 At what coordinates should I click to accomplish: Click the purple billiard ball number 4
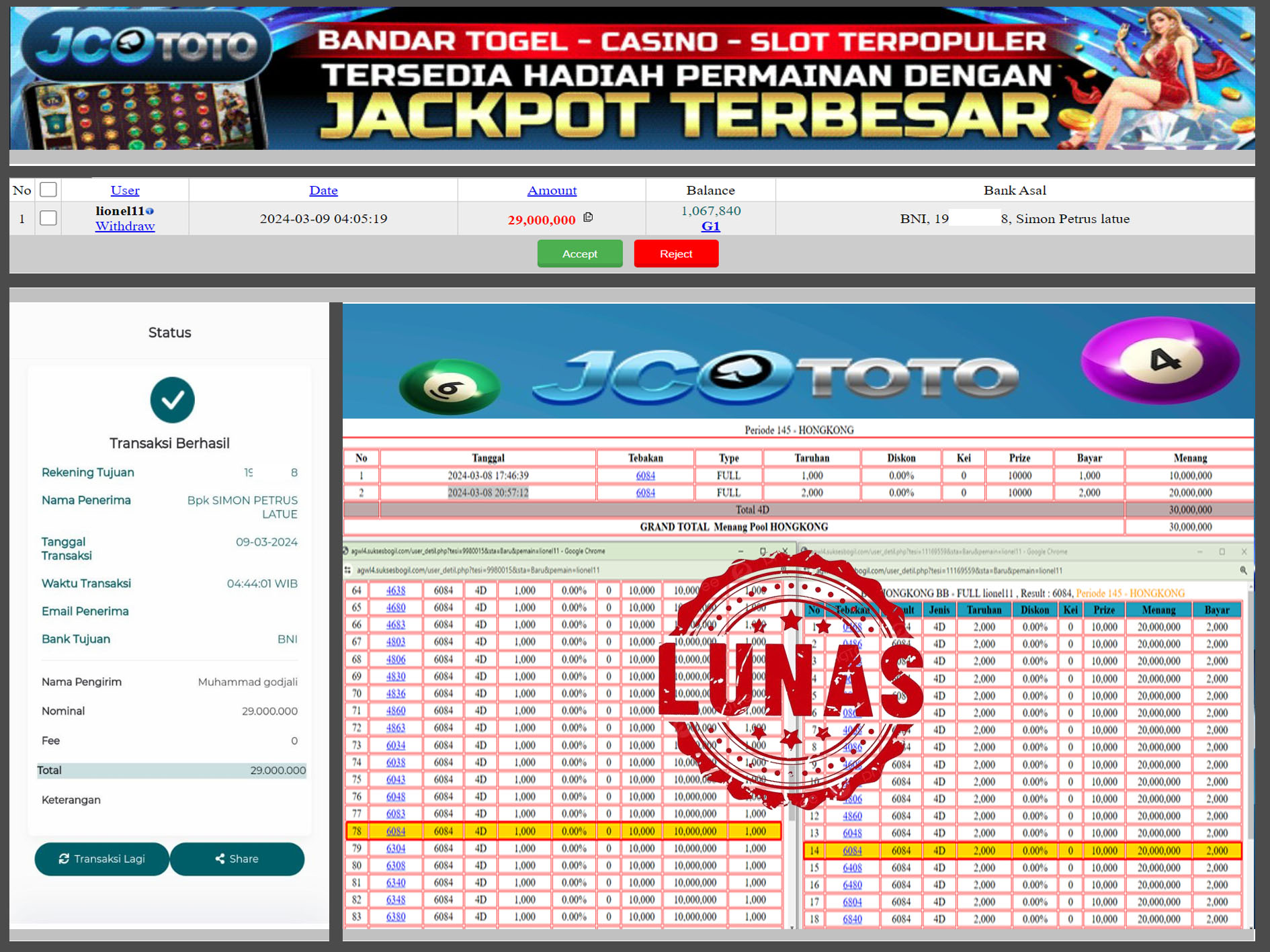(1160, 361)
